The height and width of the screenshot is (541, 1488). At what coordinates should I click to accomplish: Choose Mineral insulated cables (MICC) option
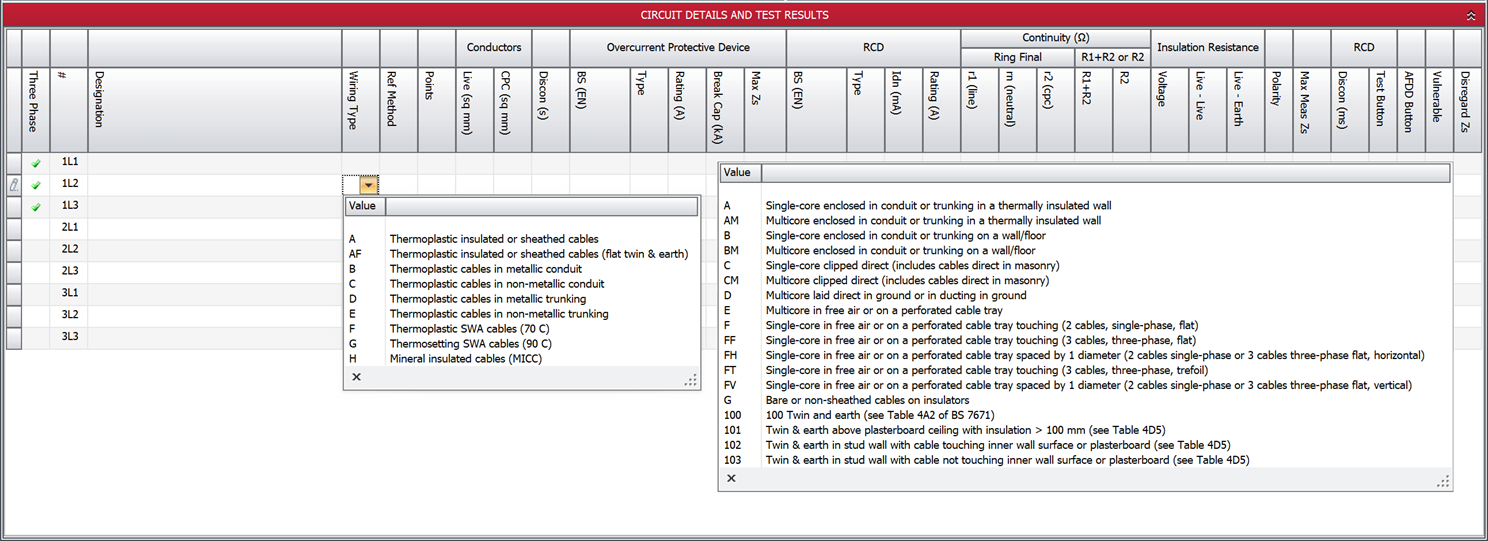[465, 359]
